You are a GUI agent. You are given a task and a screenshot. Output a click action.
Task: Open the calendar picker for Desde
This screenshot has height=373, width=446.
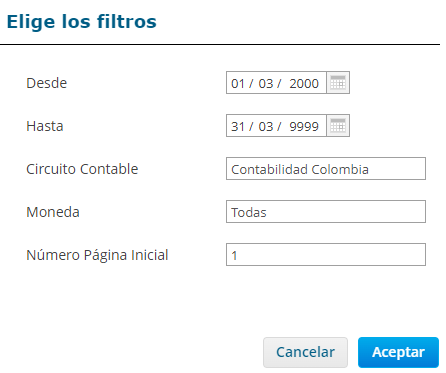pos(338,83)
